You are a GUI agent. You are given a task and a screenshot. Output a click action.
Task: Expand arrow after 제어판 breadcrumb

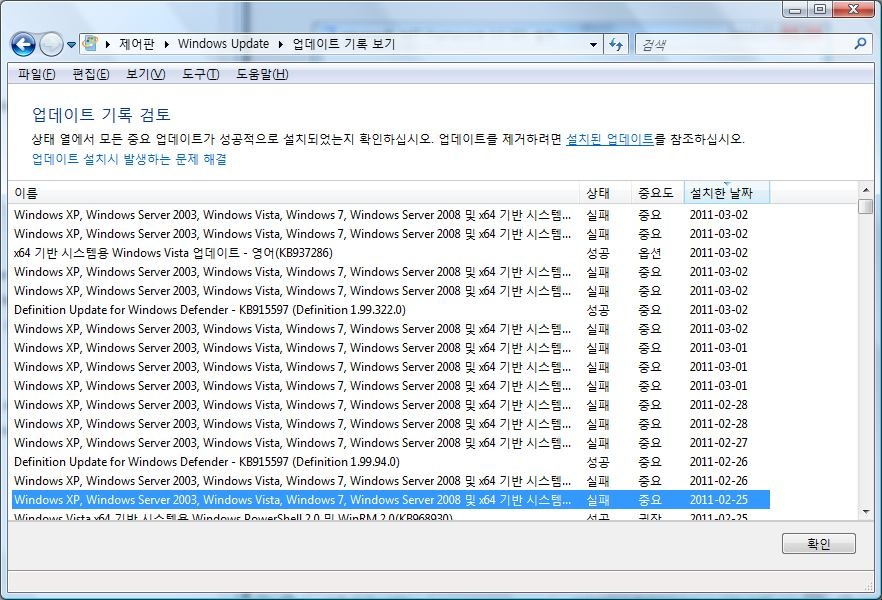tap(166, 44)
